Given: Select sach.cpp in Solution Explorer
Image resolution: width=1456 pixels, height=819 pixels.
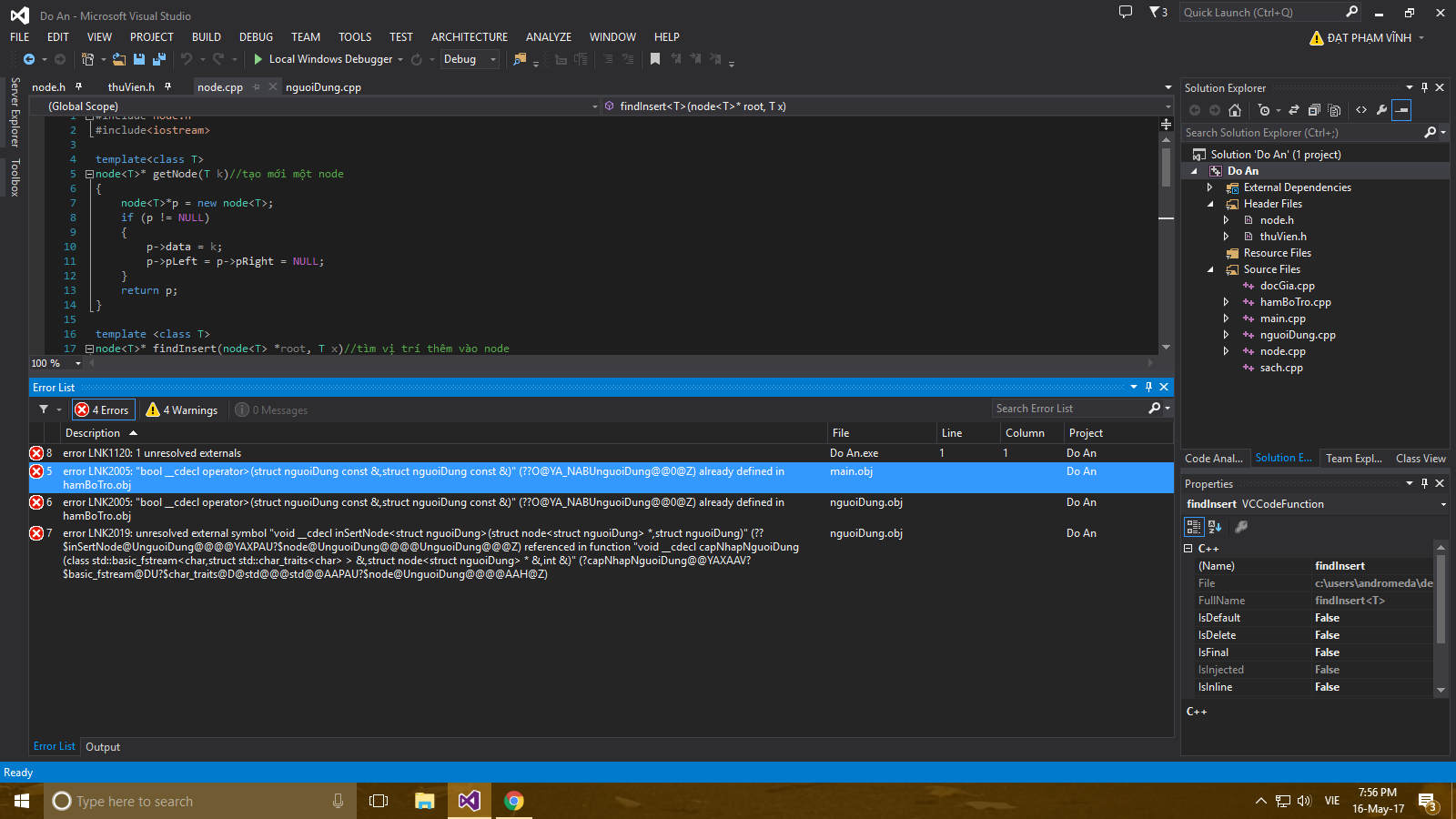Looking at the screenshot, I should coord(1281,368).
